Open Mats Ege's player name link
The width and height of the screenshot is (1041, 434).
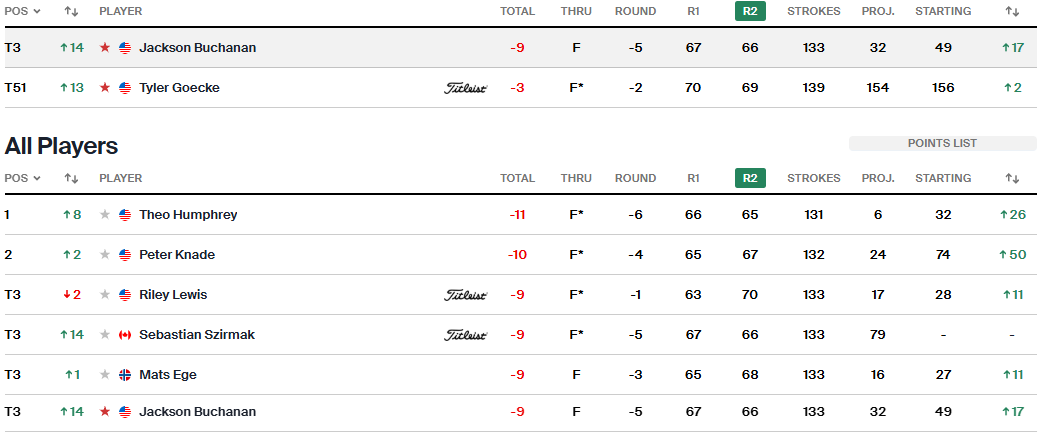click(x=168, y=375)
